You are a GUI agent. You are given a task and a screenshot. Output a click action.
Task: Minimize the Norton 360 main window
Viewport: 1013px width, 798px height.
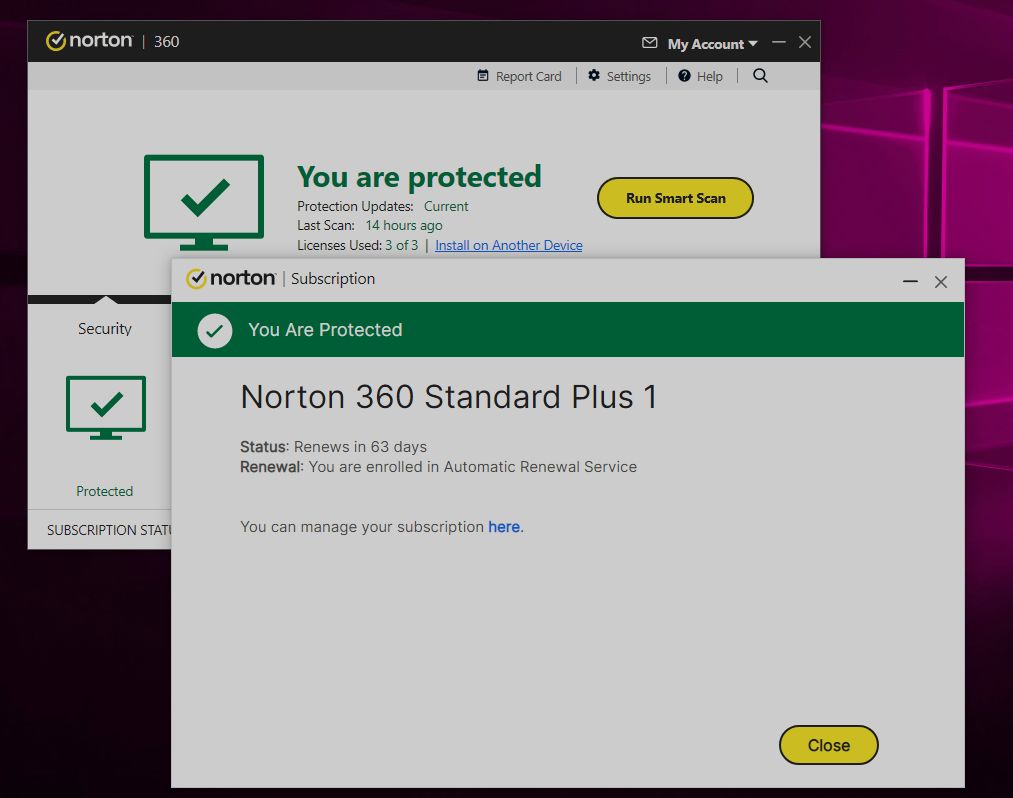(x=778, y=42)
